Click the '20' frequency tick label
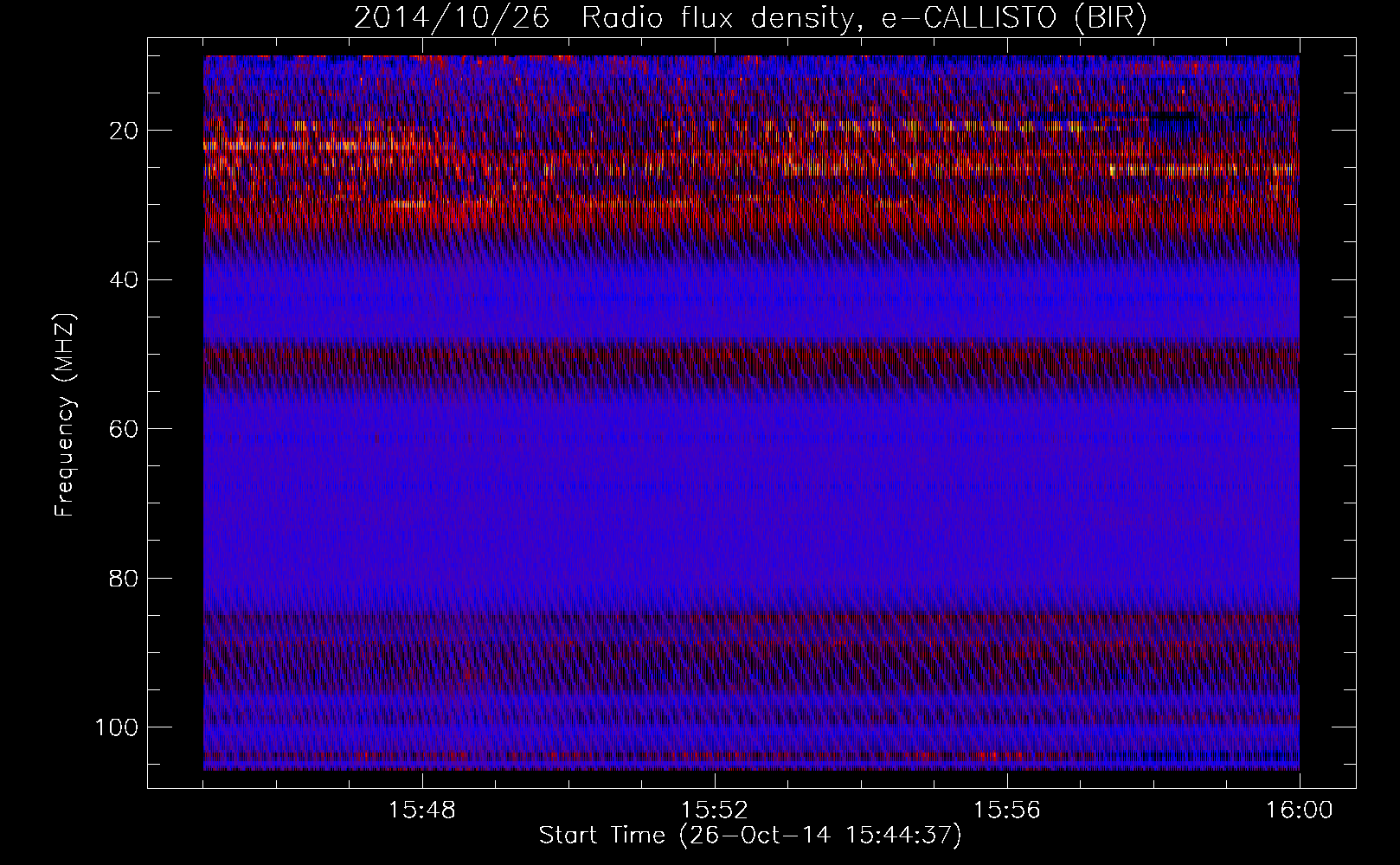The width and height of the screenshot is (1400, 865). point(125,131)
